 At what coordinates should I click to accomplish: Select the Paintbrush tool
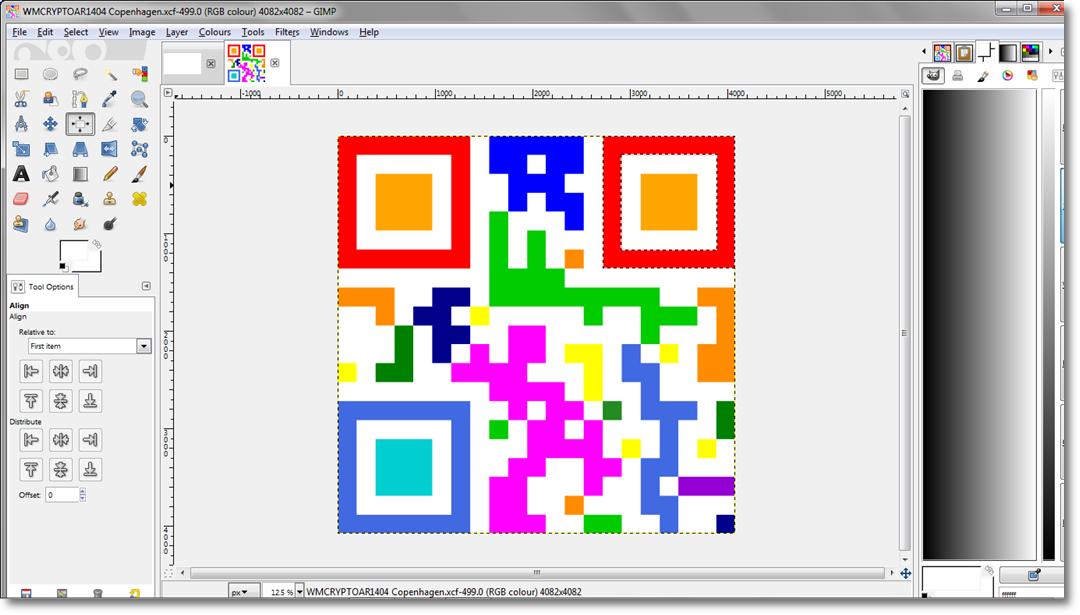[139, 174]
